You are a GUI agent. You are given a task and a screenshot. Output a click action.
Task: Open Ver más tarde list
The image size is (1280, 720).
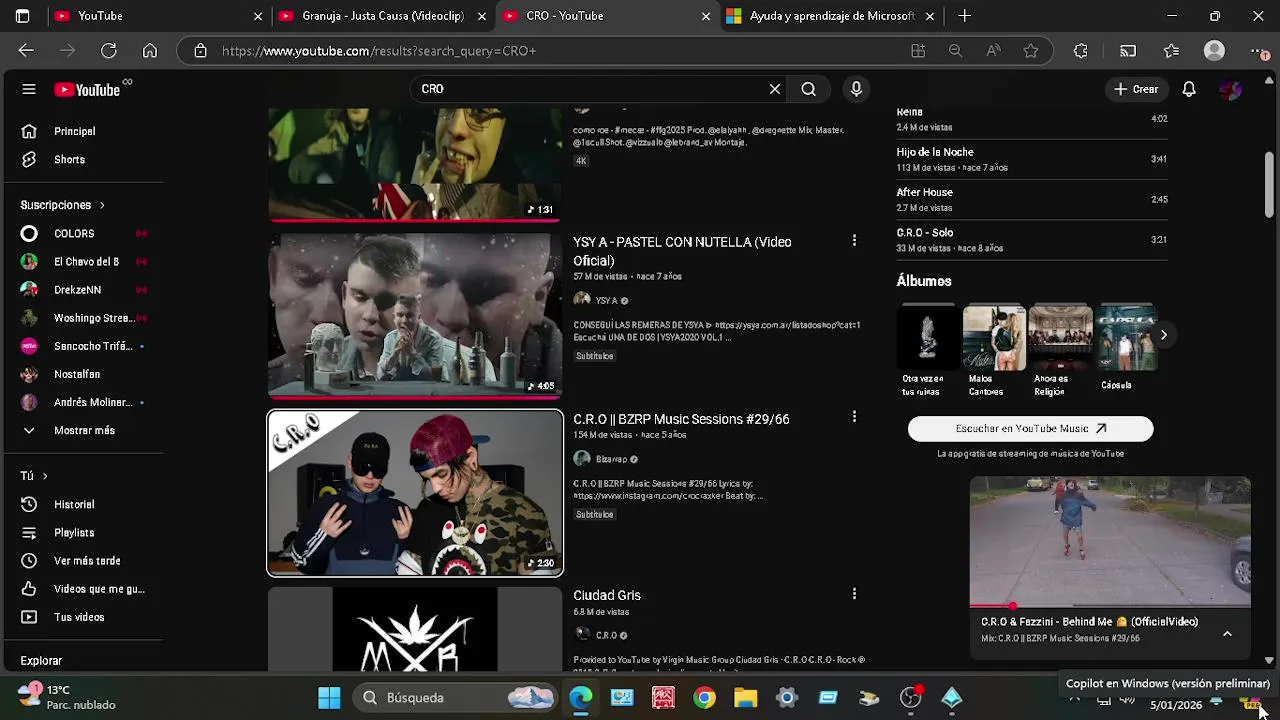[x=87, y=561]
